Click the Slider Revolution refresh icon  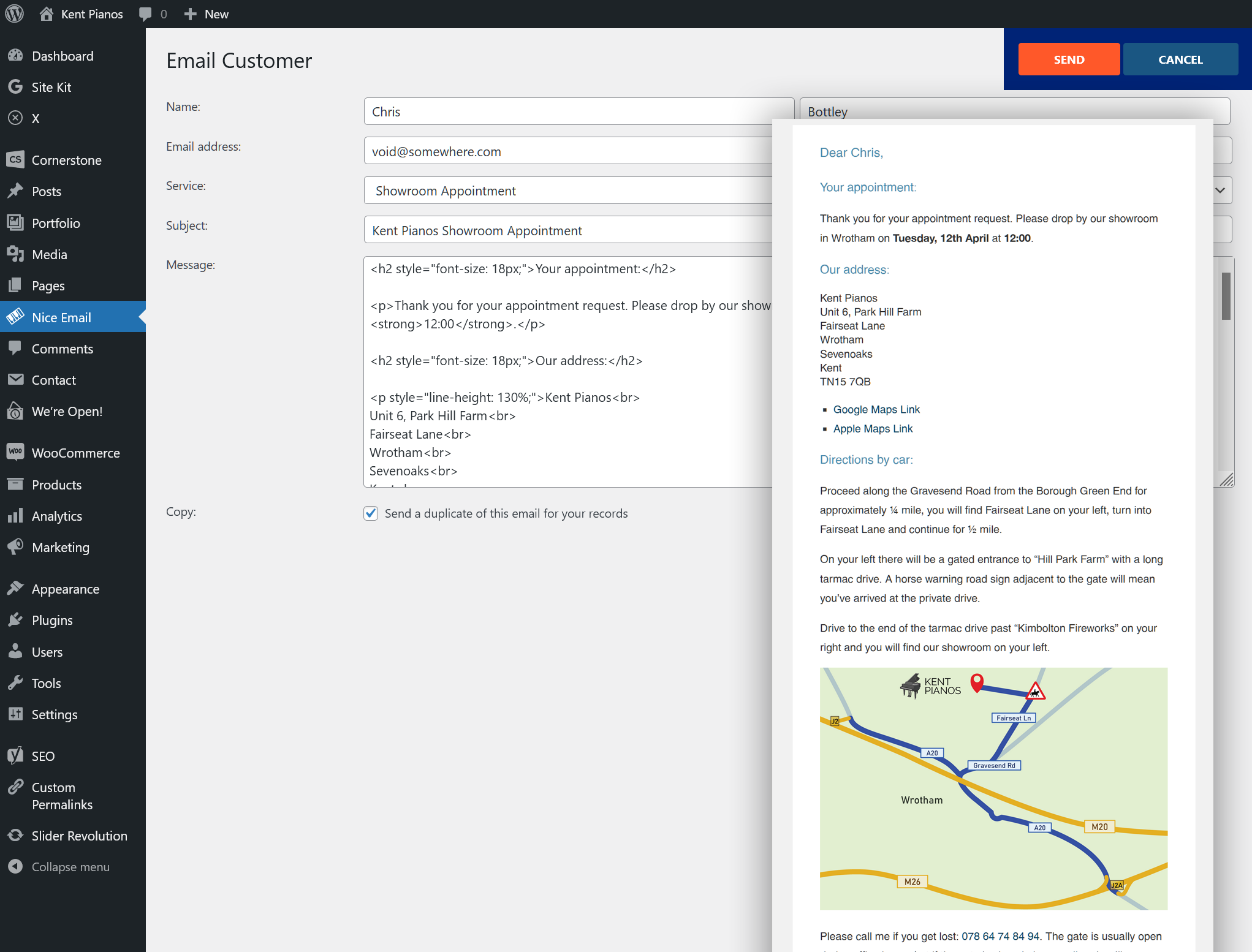pos(15,836)
